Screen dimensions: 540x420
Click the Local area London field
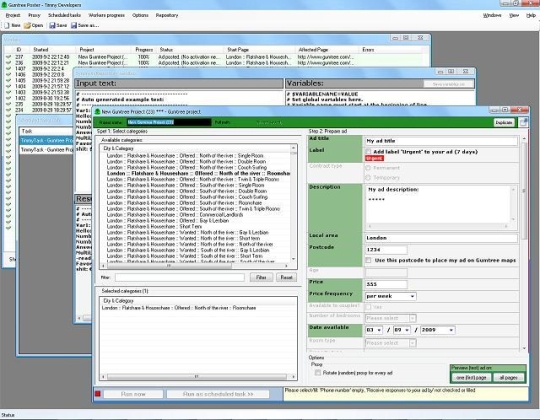[x=441, y=238]
